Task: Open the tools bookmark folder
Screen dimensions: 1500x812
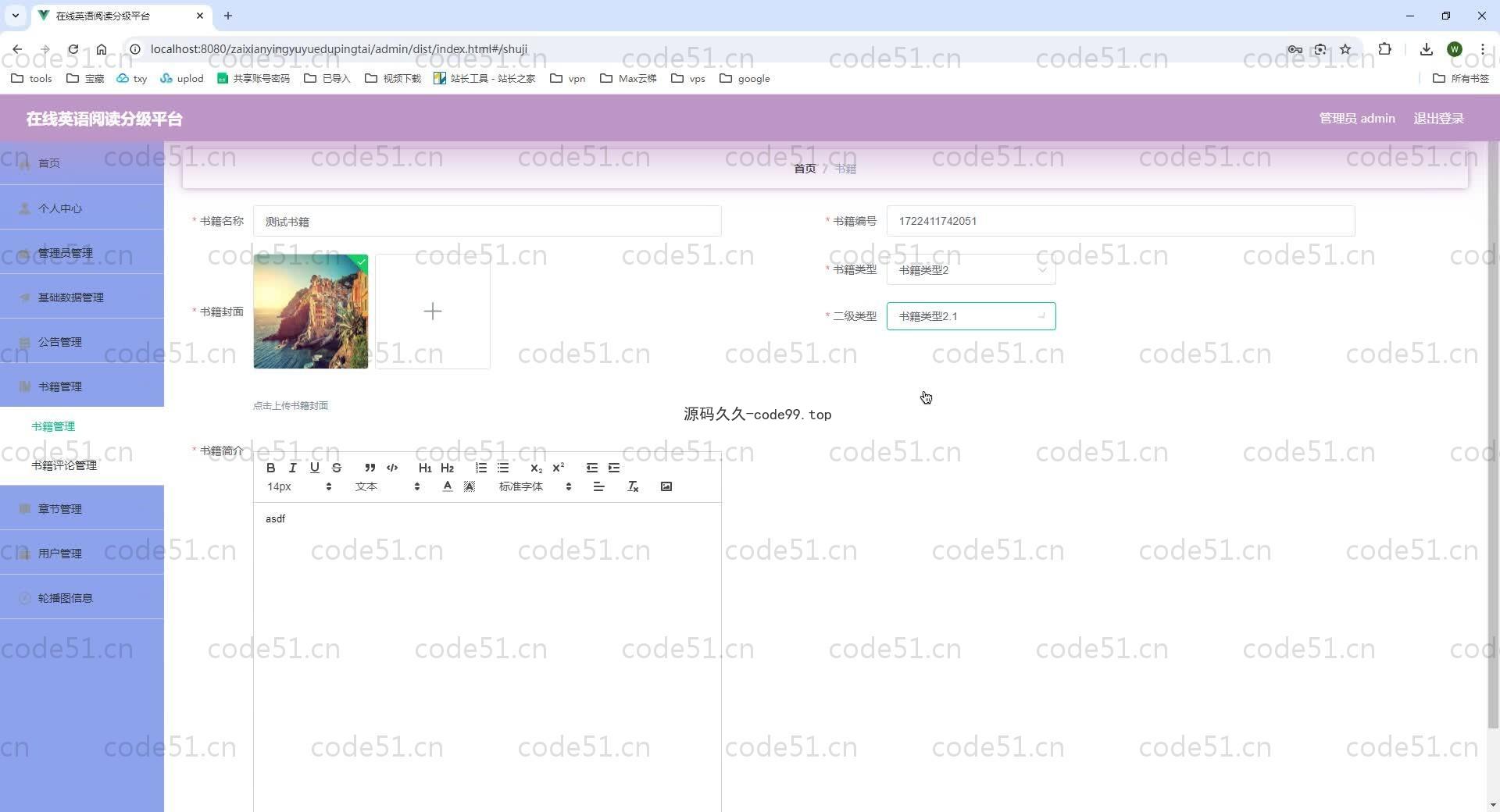Action: 32,79
